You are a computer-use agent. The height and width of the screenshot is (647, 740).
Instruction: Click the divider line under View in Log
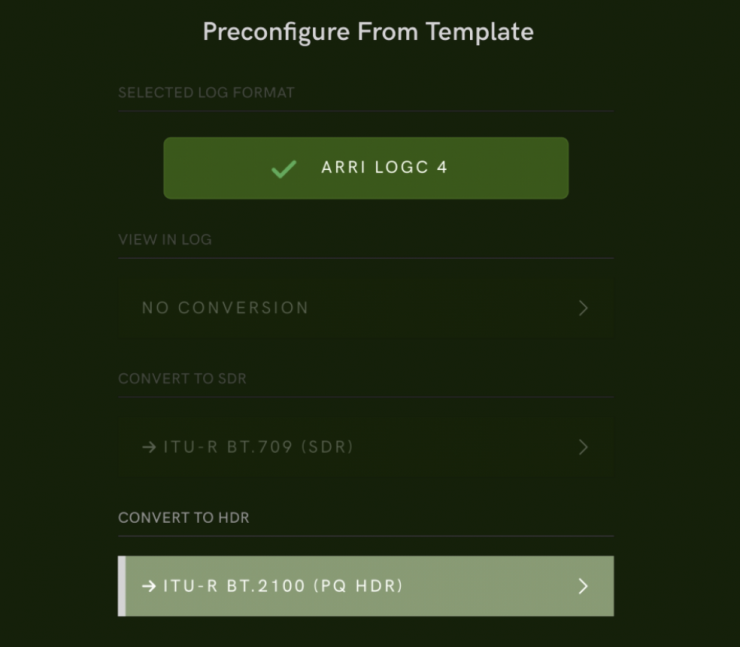(366, 258)
